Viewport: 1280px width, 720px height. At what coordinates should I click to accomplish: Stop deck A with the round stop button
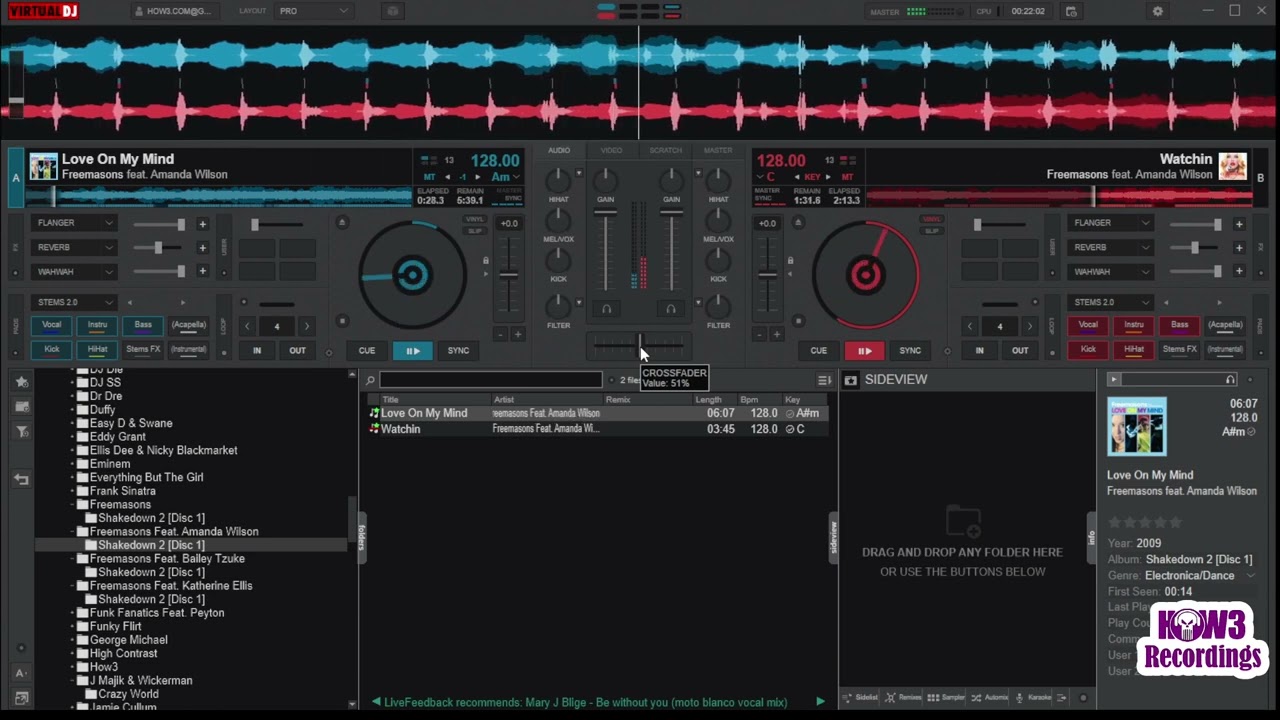(x=342, y=321)
